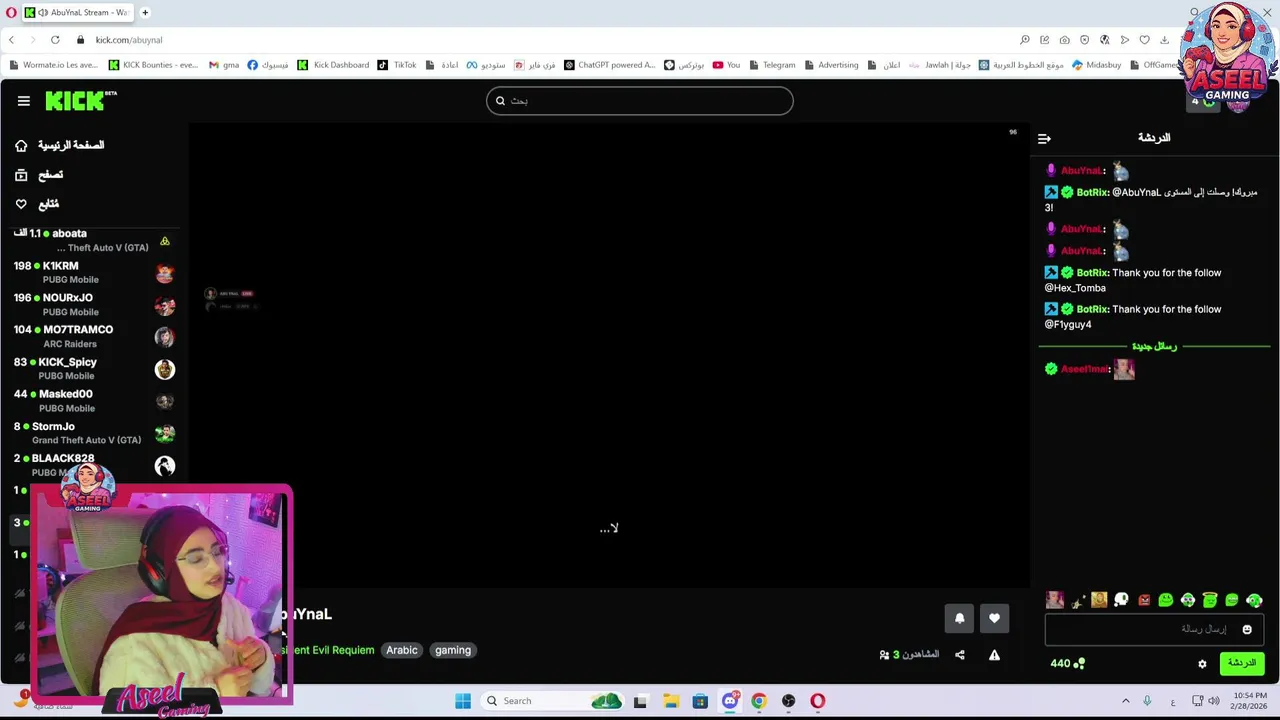Viewport: 1280px width, 720px height.
Task: Toggle volume icon in system tray
Action: point(1213,701)
